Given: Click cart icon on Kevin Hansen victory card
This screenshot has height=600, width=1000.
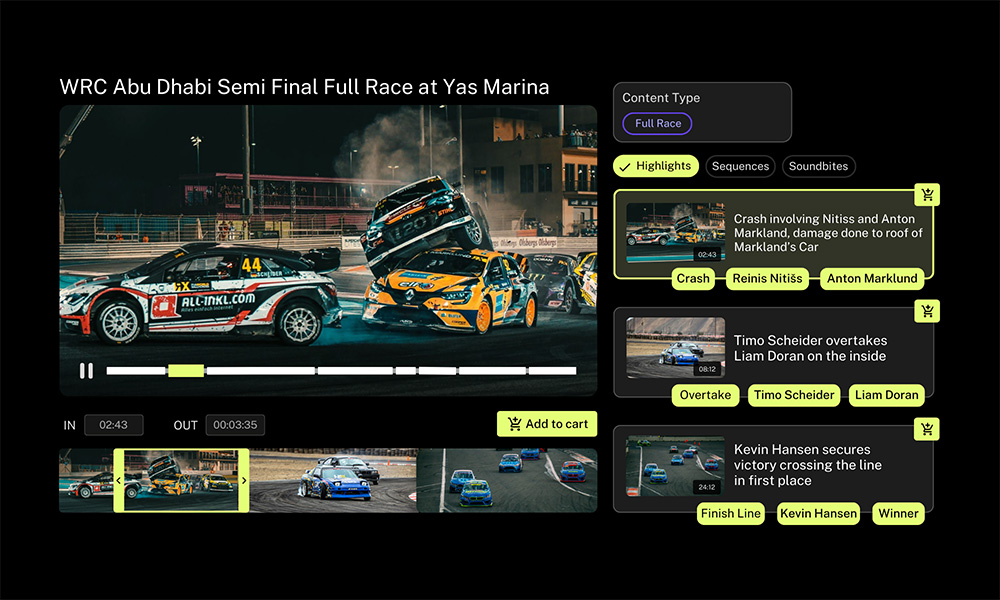Looking at the screenshot, I should point(928,429).
